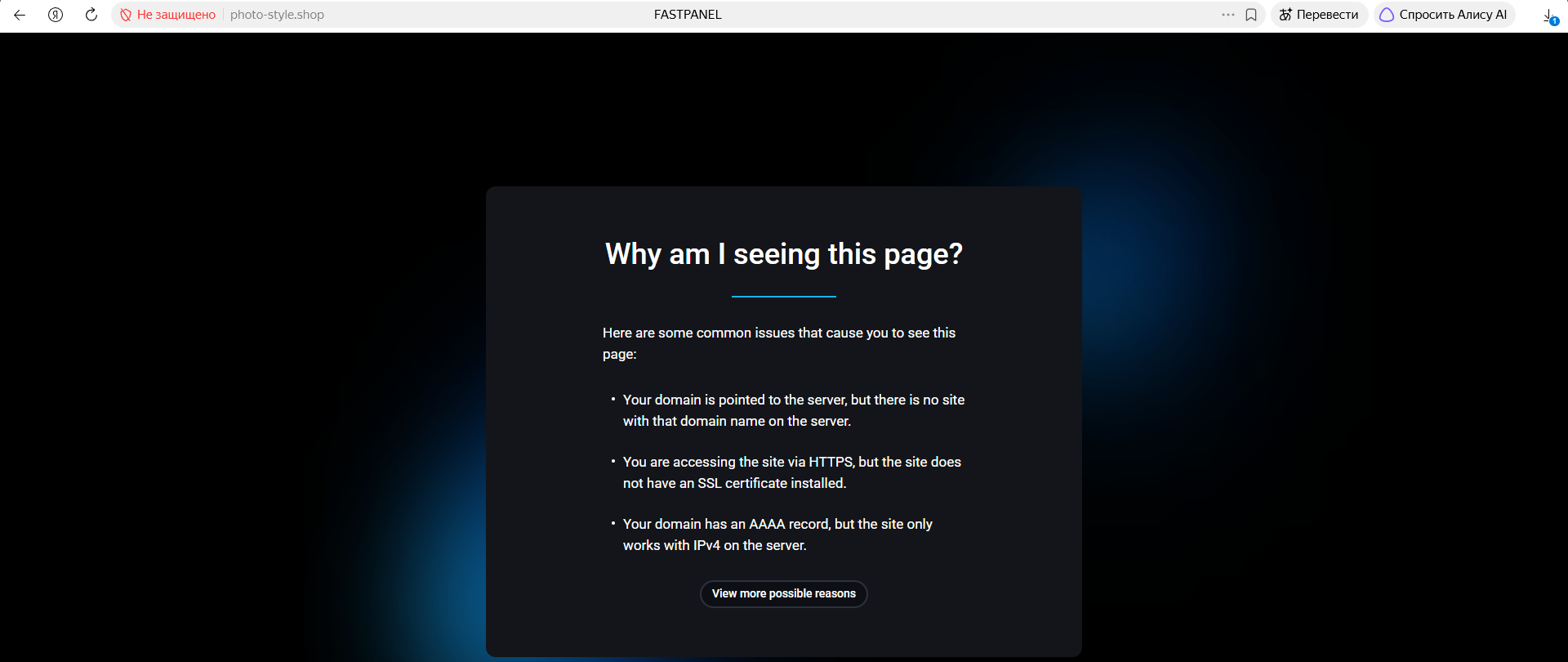Click the photo-style.shop URL text
Image resolution: width=1568 pixels, height=662 pixels.
277,15
